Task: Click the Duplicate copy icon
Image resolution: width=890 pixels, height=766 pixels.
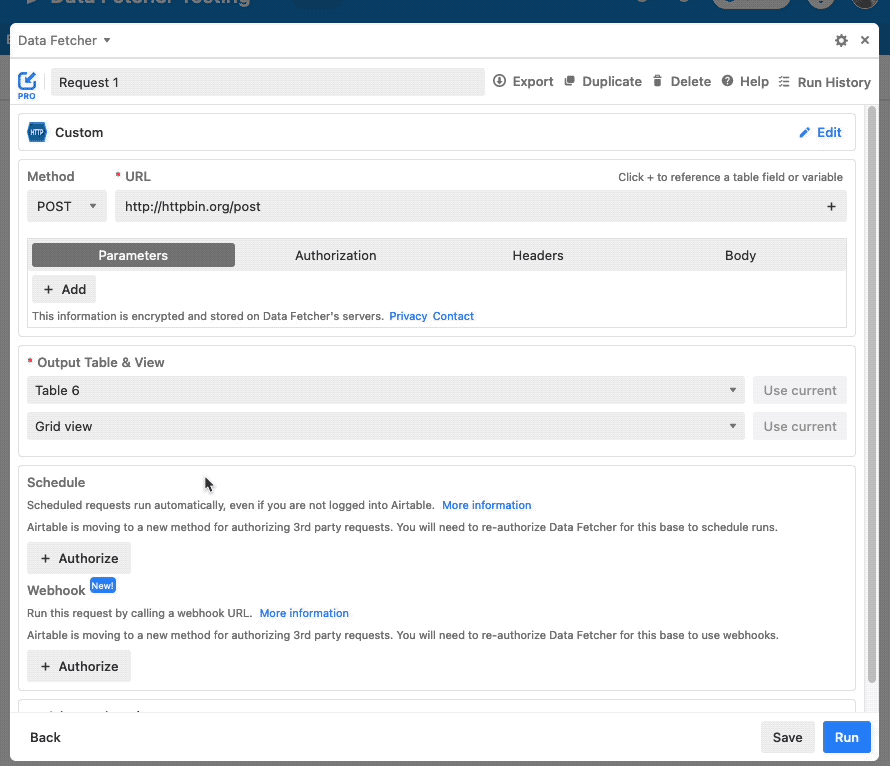Action: [x=569, y=81]
